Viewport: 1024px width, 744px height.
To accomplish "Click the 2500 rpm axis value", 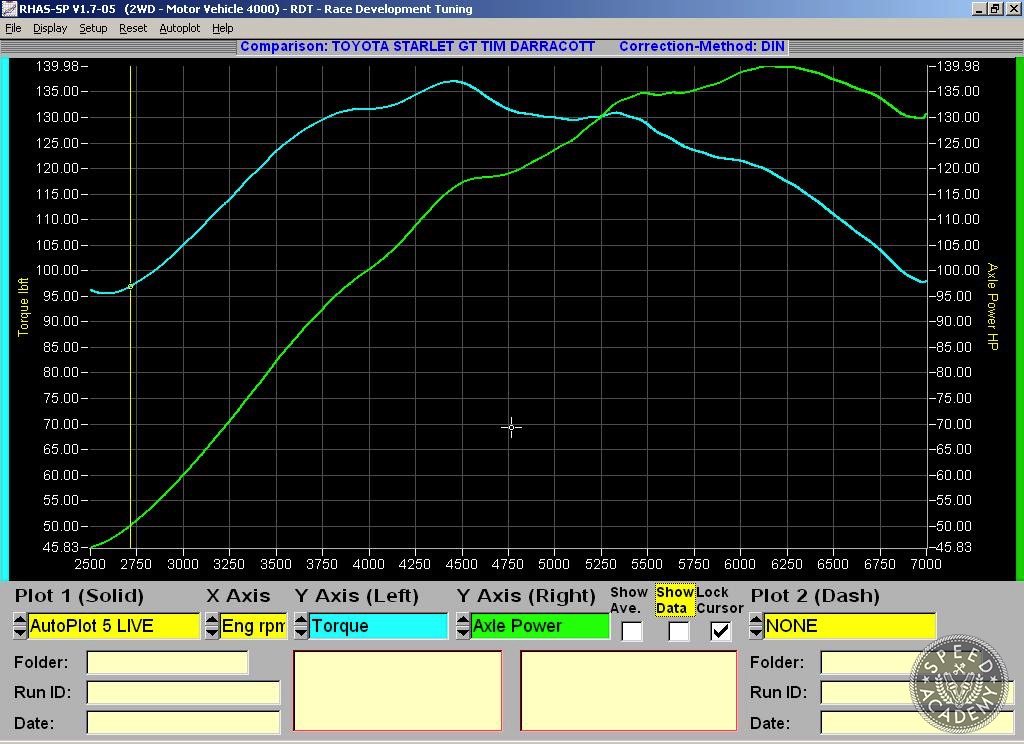I will coord(90,564).
